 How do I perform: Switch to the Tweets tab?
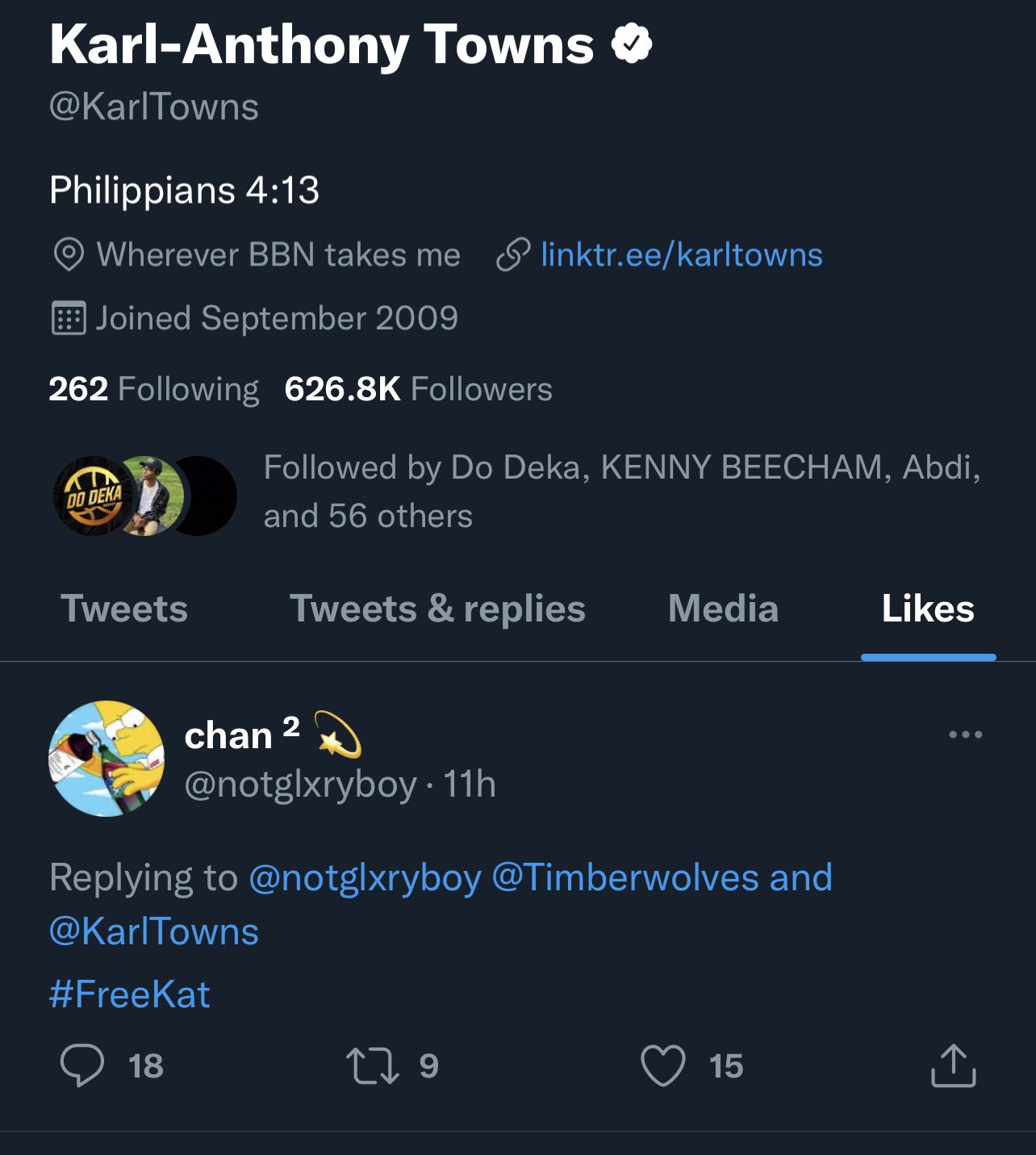(x=124, y=609)
